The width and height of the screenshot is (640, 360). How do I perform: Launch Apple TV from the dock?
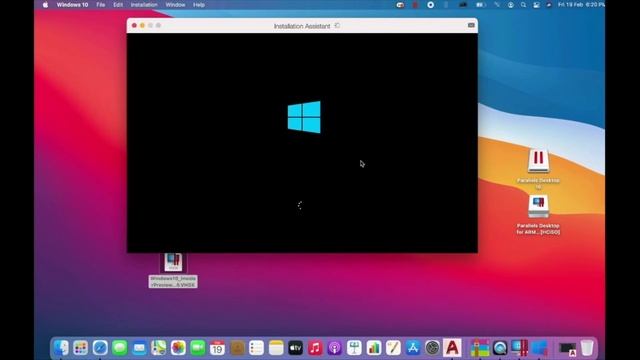295,348
